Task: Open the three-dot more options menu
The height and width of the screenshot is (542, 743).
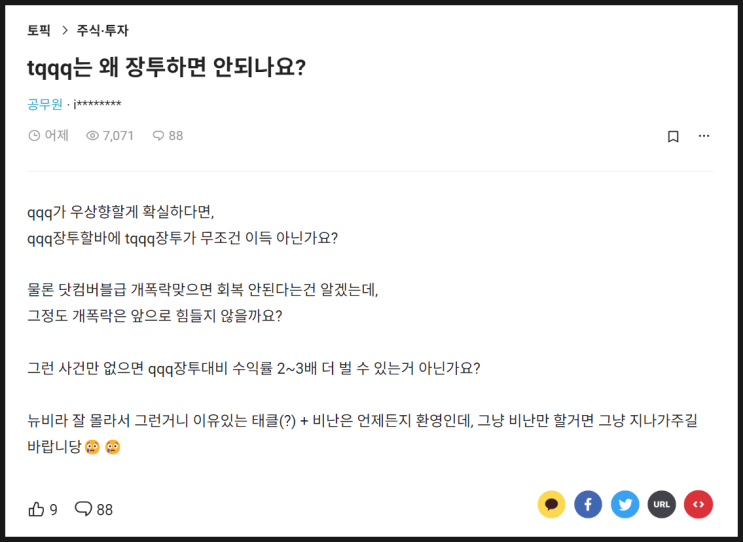Action: pyautogui.click(x=704, y=136)
